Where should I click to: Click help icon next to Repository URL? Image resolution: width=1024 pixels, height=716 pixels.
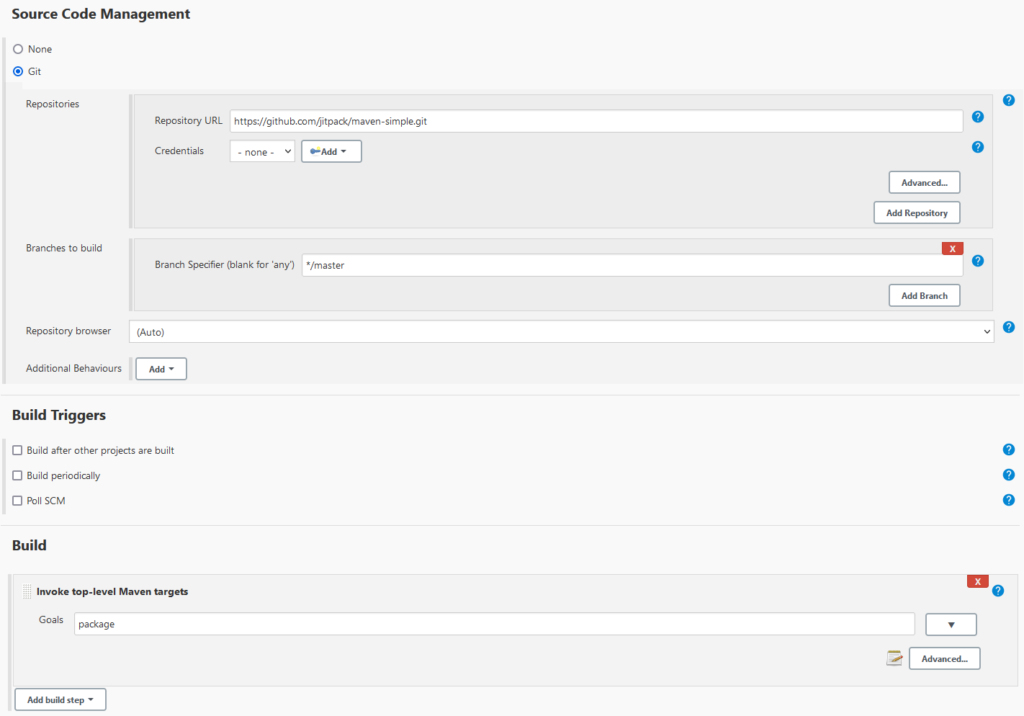pyautogui.click(x=977, y=117)
